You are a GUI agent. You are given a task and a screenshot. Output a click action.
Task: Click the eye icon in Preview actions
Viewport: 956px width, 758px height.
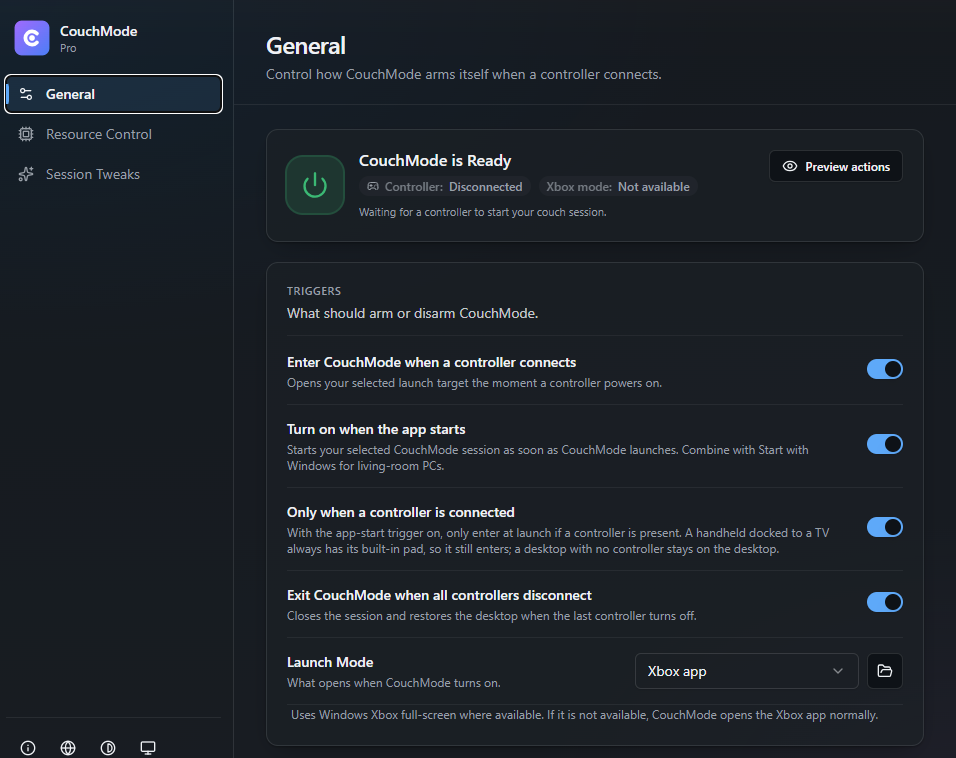(x=790, y=166)
